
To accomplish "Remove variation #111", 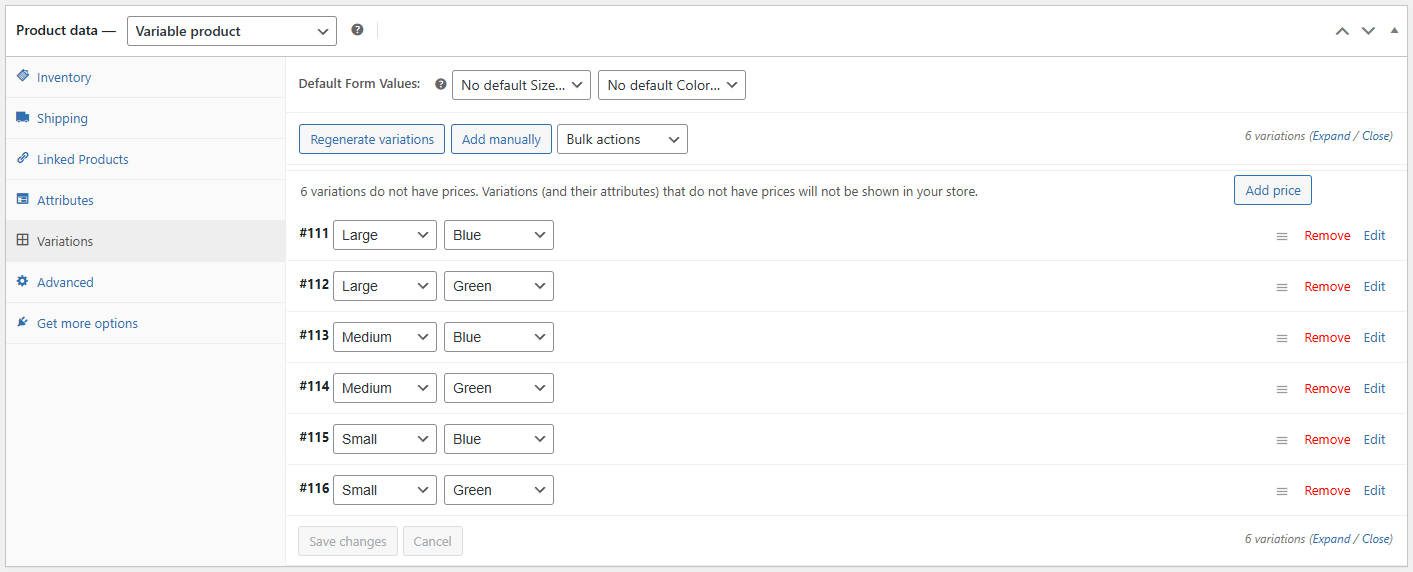I will 1327,236.
